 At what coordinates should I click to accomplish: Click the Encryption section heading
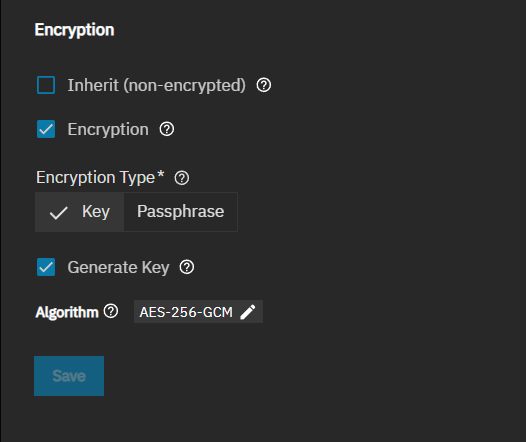coord(74,30)
